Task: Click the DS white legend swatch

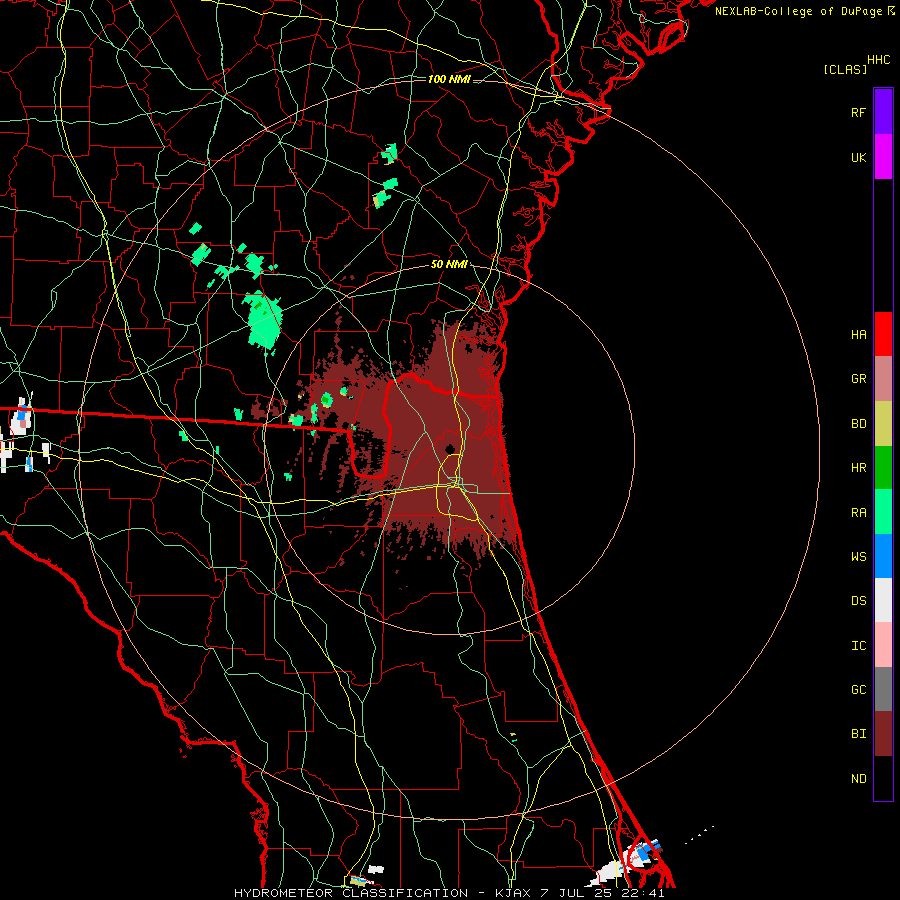Action: tap(883, 600)
